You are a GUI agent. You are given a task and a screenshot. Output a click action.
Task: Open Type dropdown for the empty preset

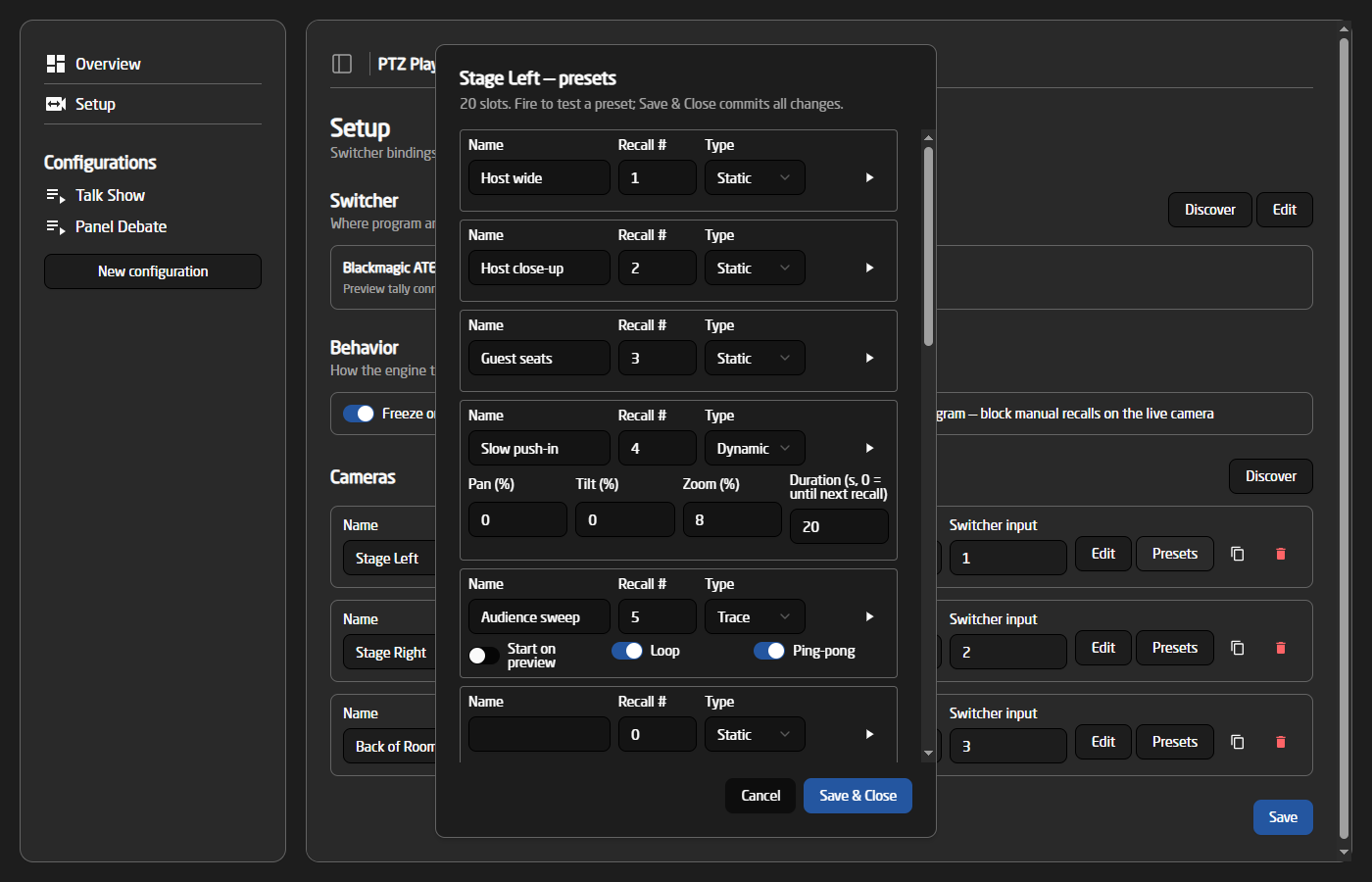click(x=755, y=734)
